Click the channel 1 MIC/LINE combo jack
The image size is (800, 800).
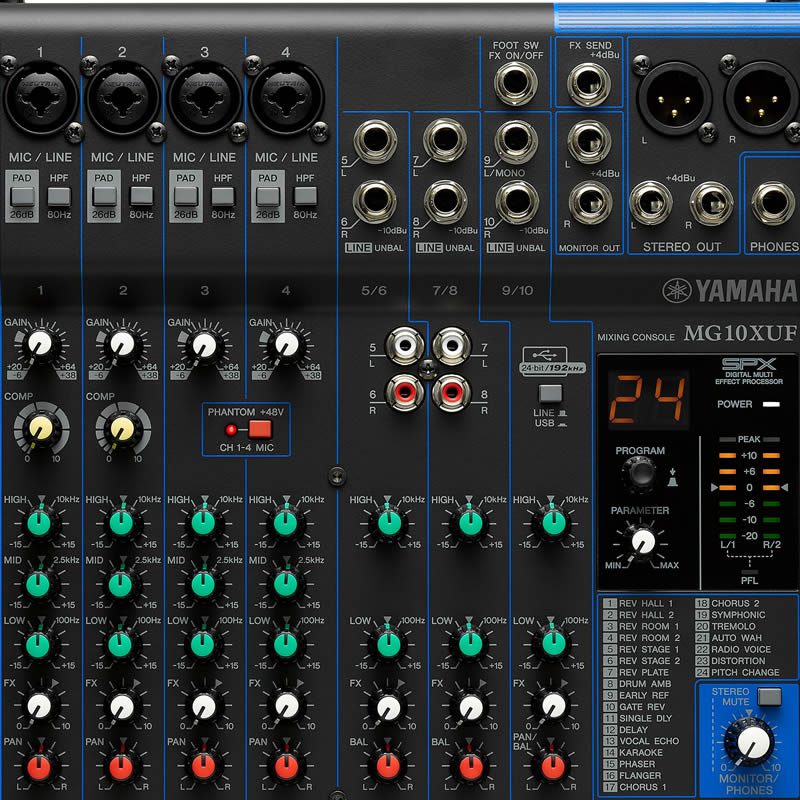coord(41,97)
